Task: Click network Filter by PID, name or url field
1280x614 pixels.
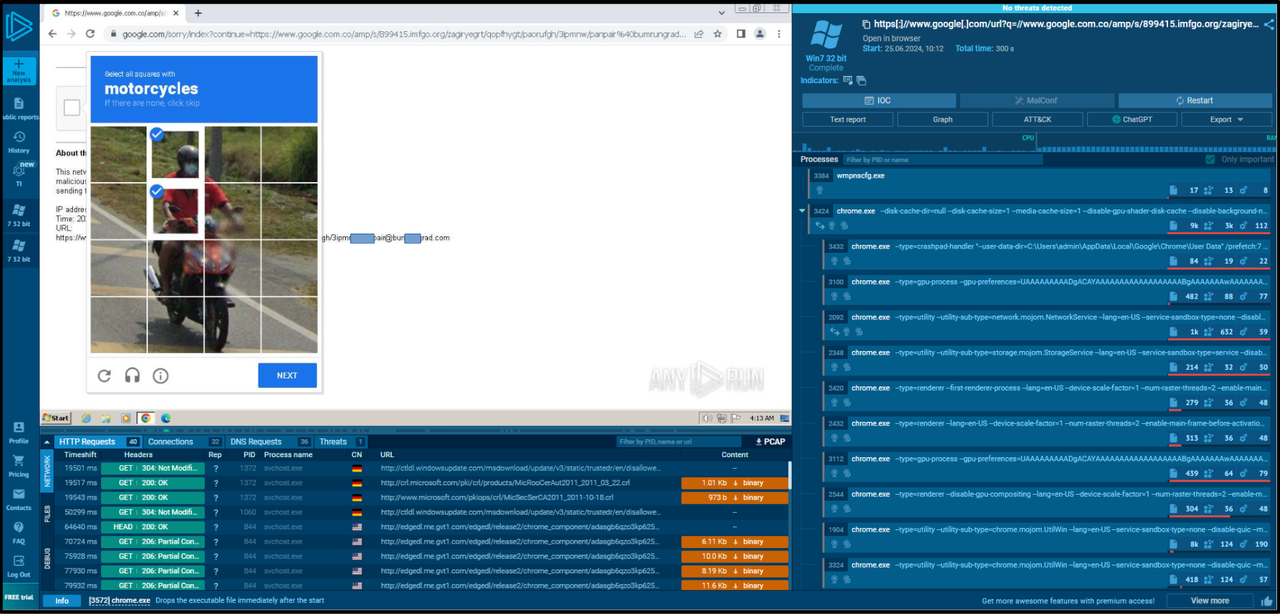Action: 680,441
